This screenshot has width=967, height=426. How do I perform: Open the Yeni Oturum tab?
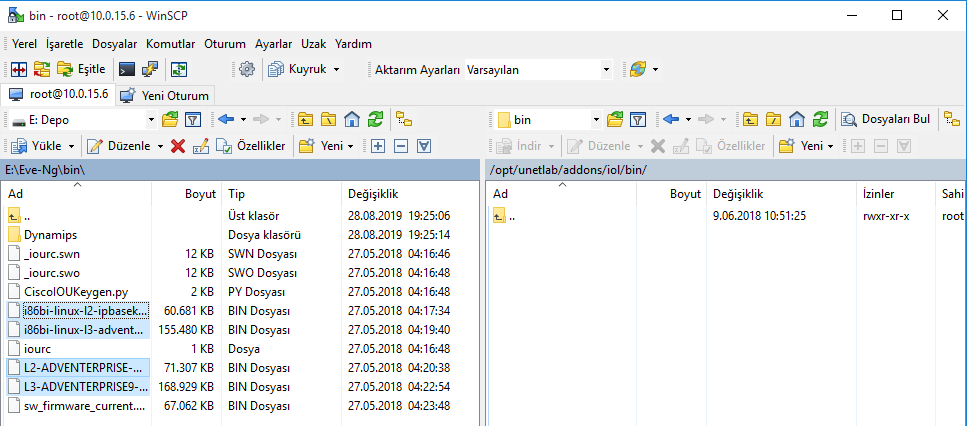click(165, 96)
